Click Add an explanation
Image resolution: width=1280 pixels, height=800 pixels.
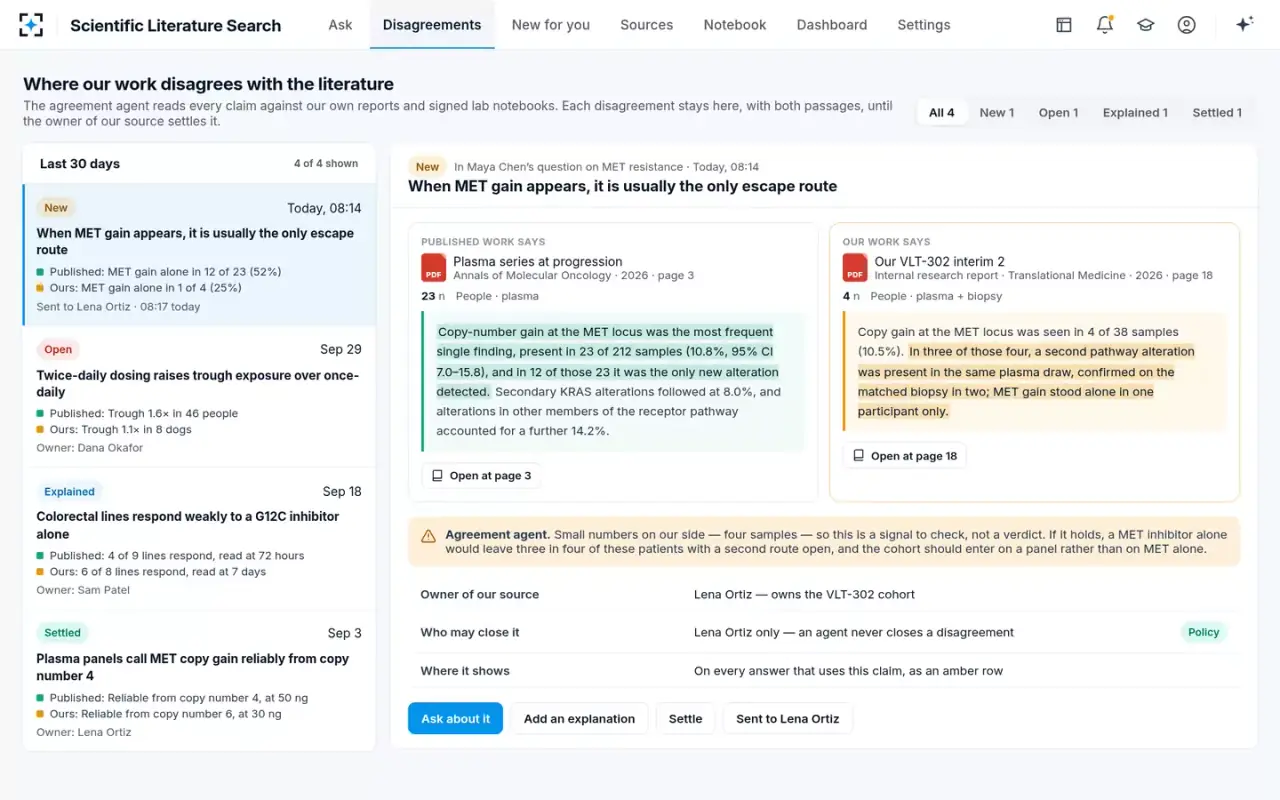pos(580,719)
